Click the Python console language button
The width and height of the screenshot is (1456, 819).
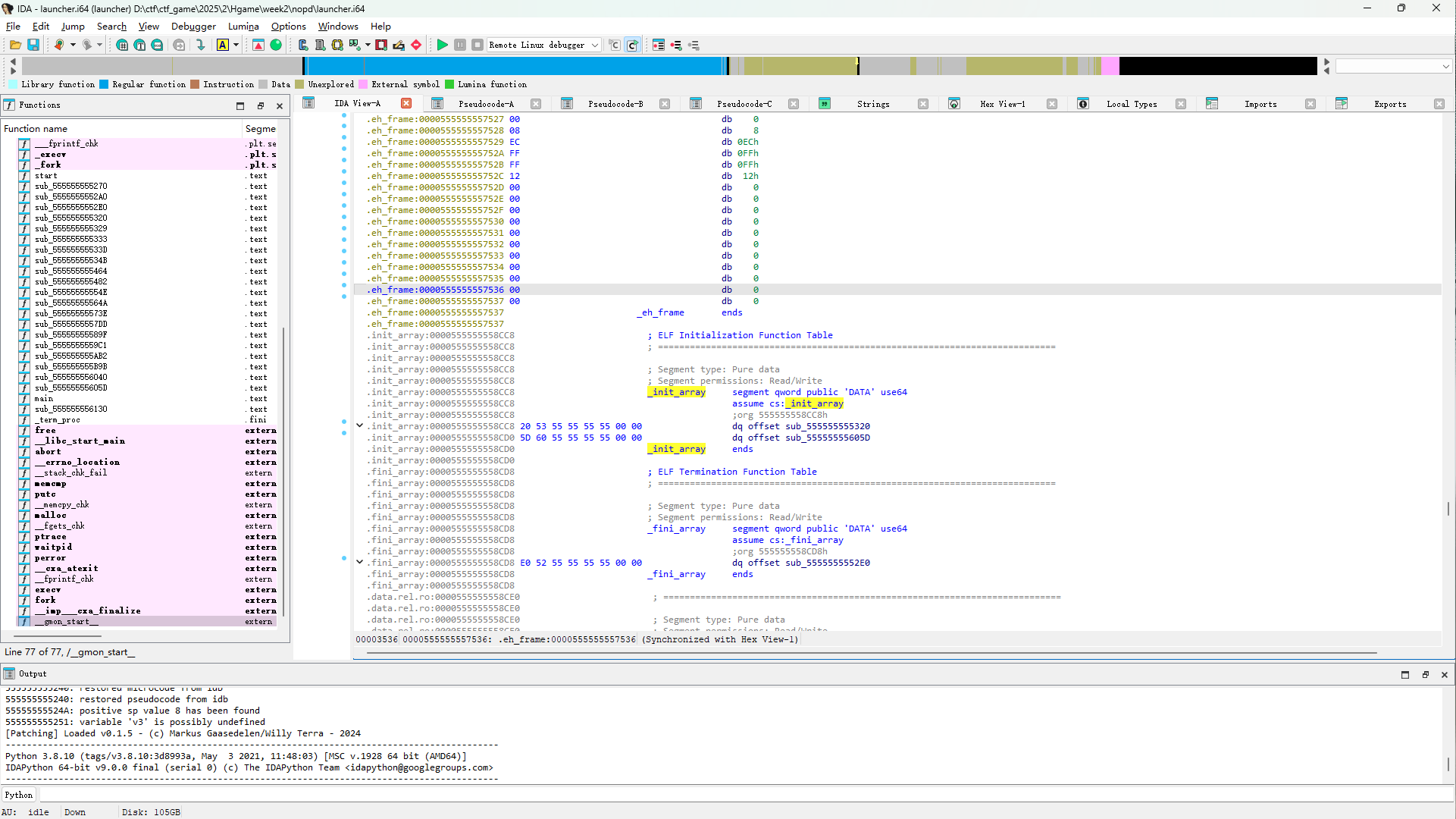coord(19,795)
